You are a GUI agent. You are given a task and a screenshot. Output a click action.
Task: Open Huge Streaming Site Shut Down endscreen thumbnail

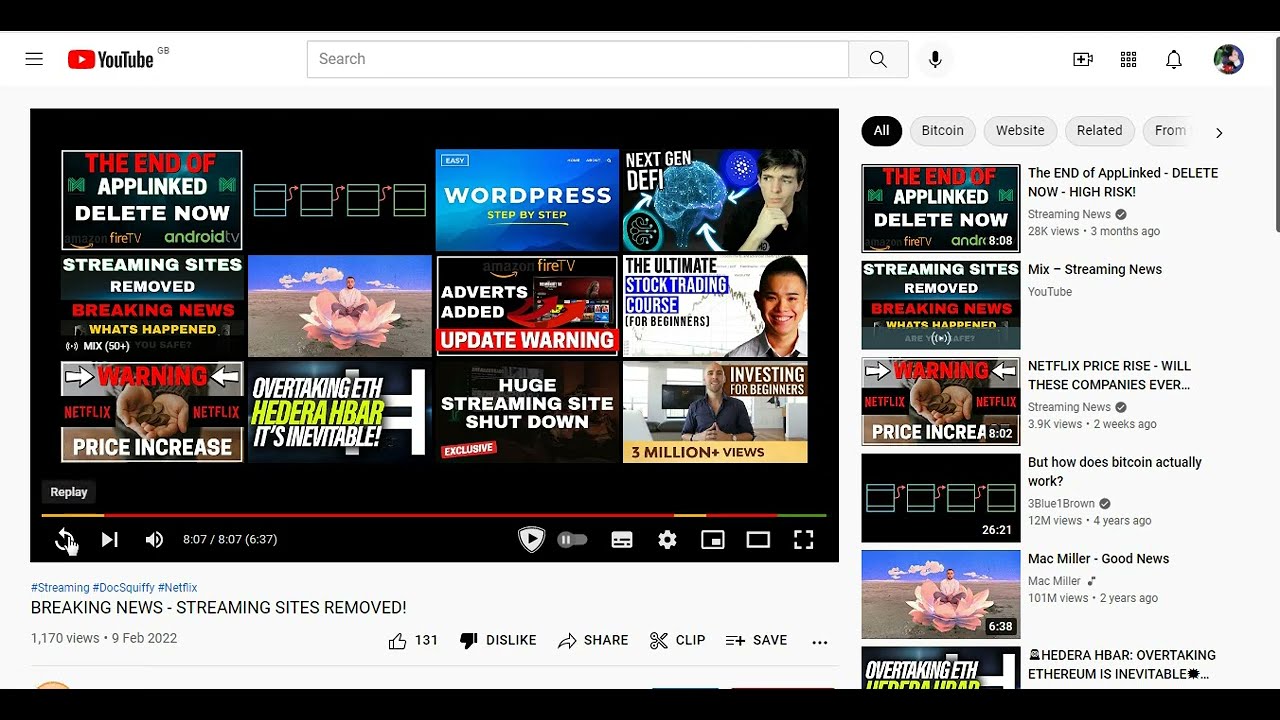[x=527, y=412]
